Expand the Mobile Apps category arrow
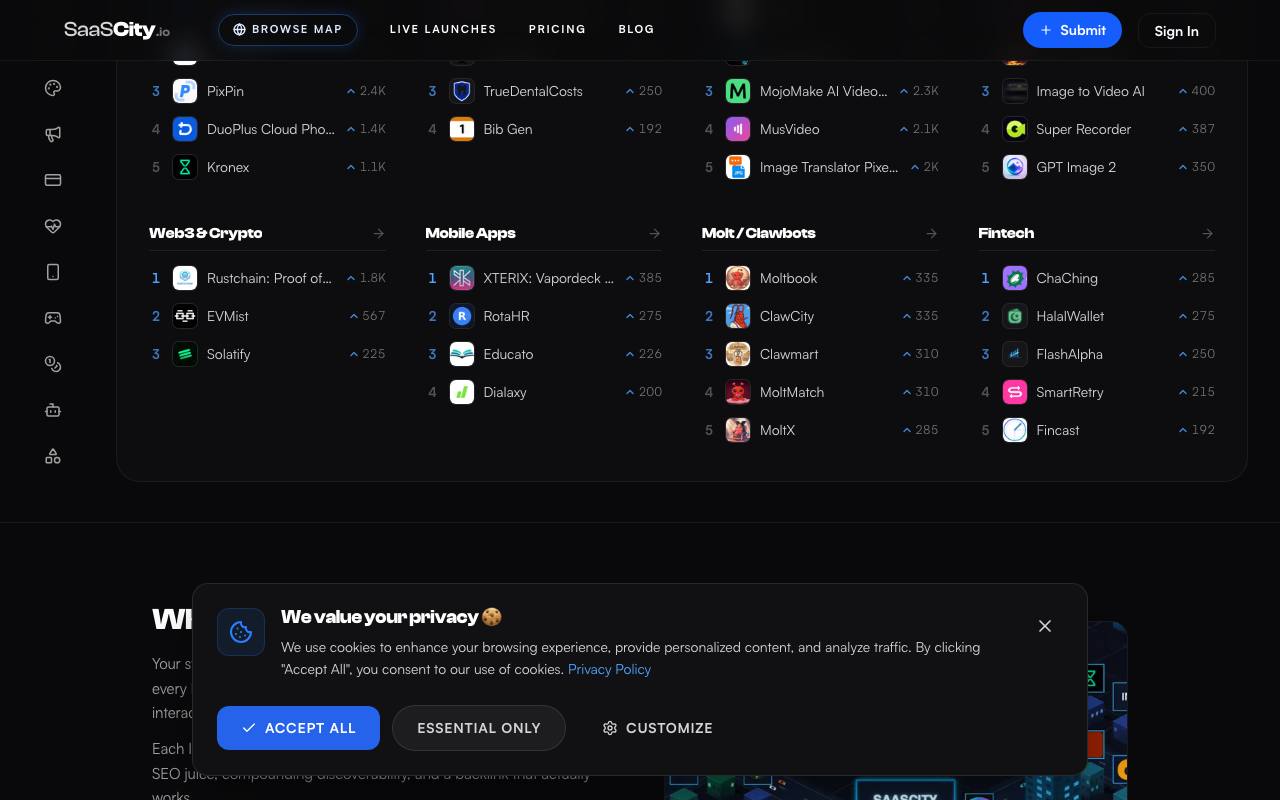Viewport: 1280px width, 800px height. point(654,233)
